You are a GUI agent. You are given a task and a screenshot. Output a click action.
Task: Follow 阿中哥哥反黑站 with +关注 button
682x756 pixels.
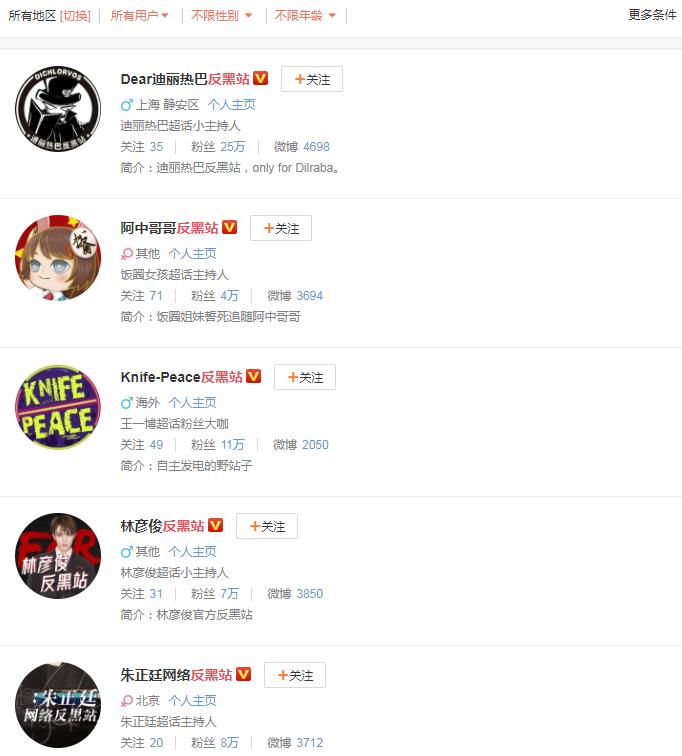[x=281, y=228]
